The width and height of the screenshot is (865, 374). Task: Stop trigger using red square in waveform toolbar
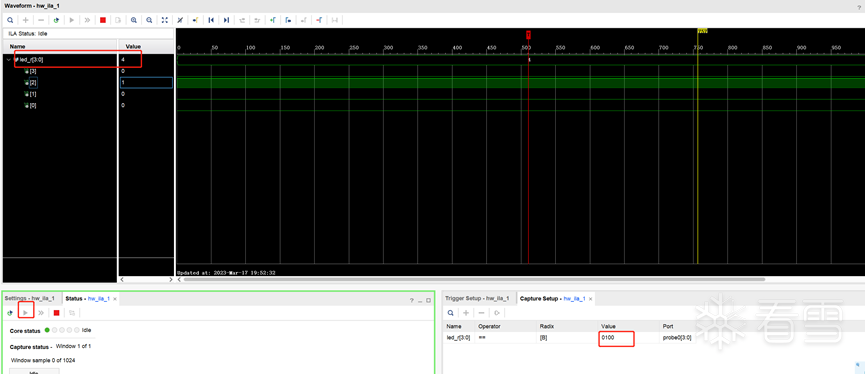(103, 20)
